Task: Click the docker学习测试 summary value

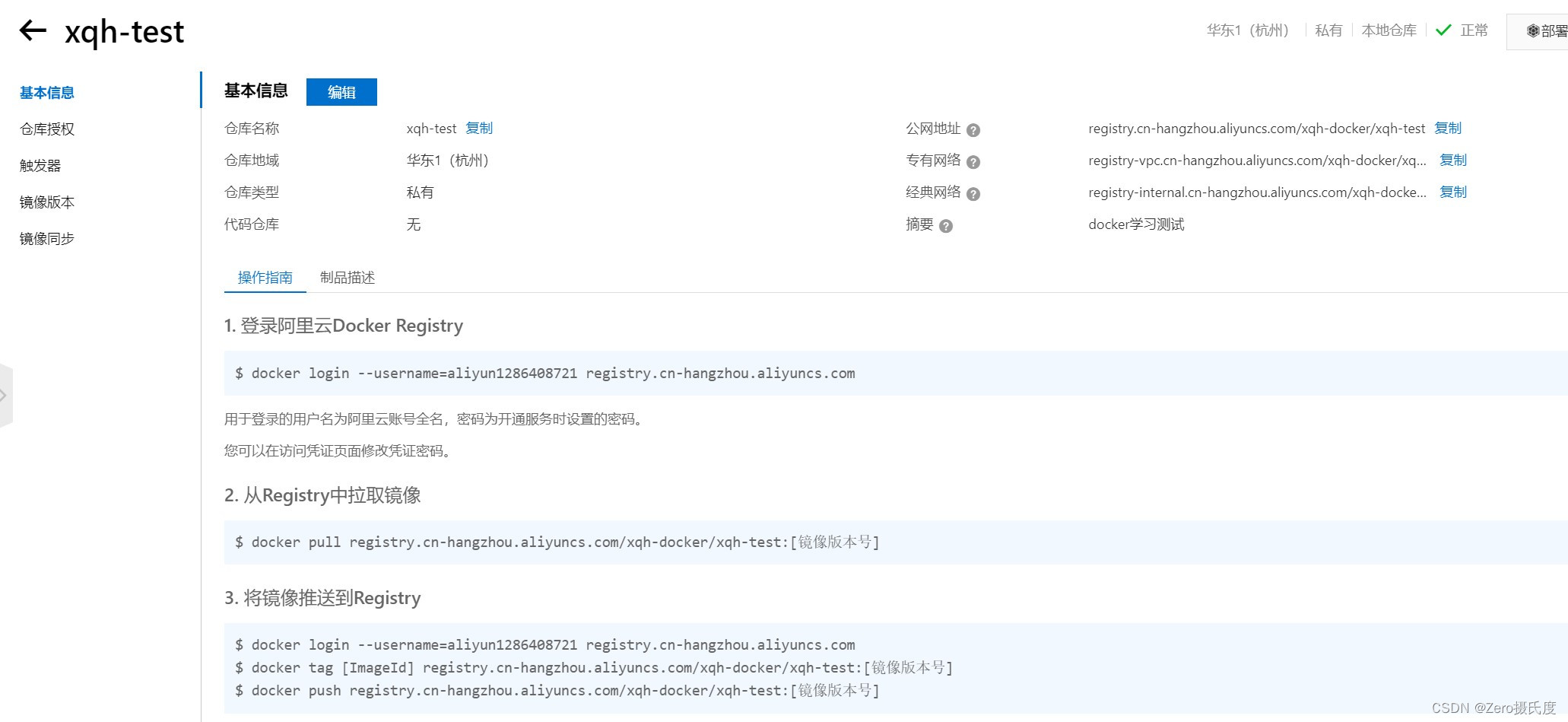Action: [1136, 224]
